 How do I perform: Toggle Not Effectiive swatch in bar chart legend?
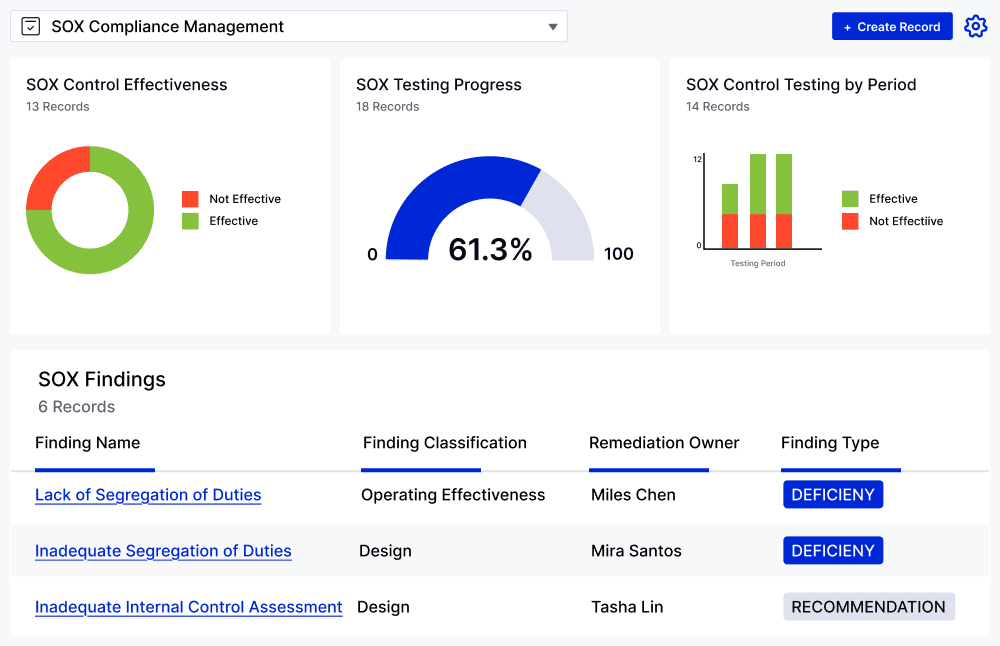tap(850, 221)
